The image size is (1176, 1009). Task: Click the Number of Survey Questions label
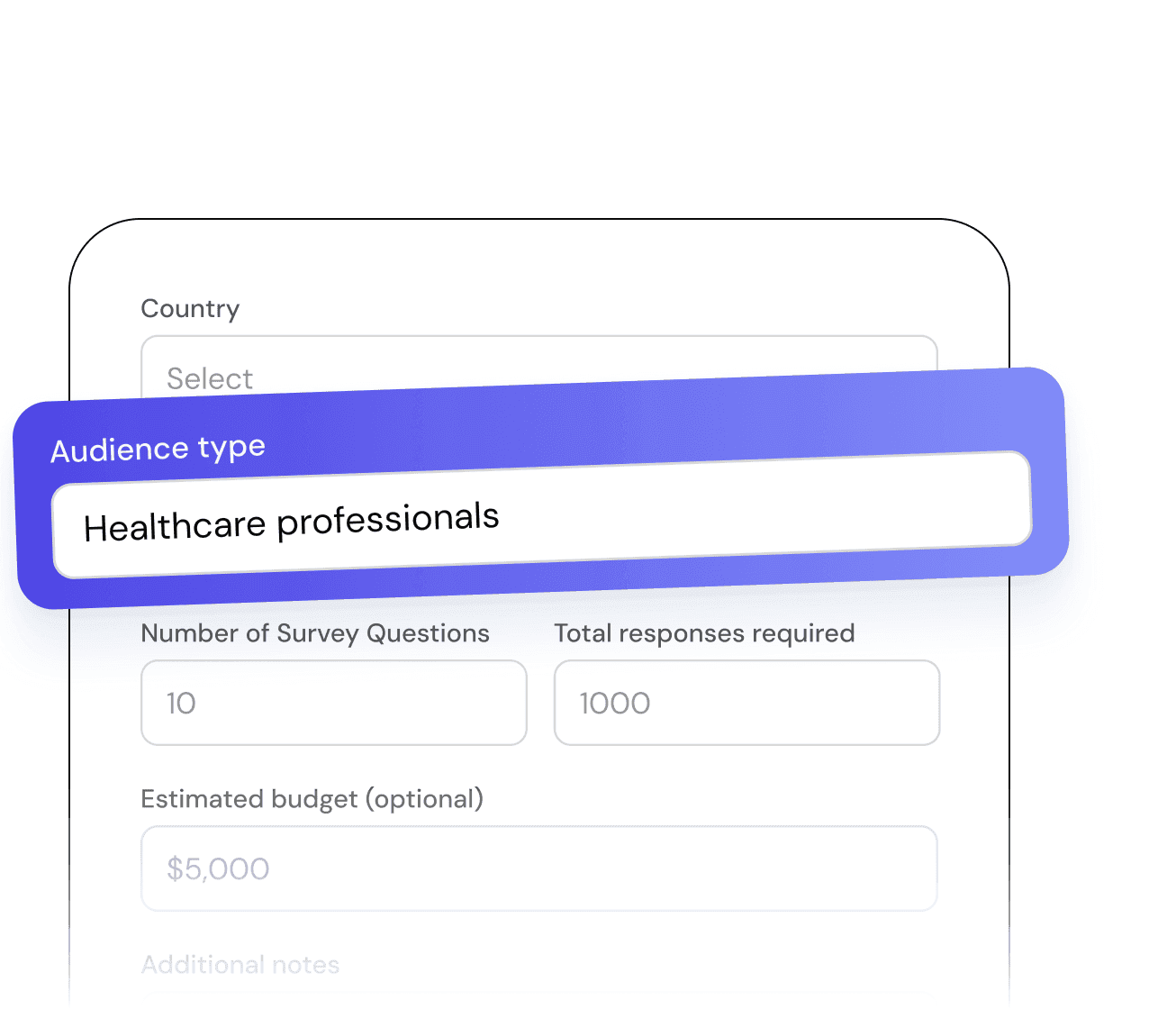click(x=315, y=633)
